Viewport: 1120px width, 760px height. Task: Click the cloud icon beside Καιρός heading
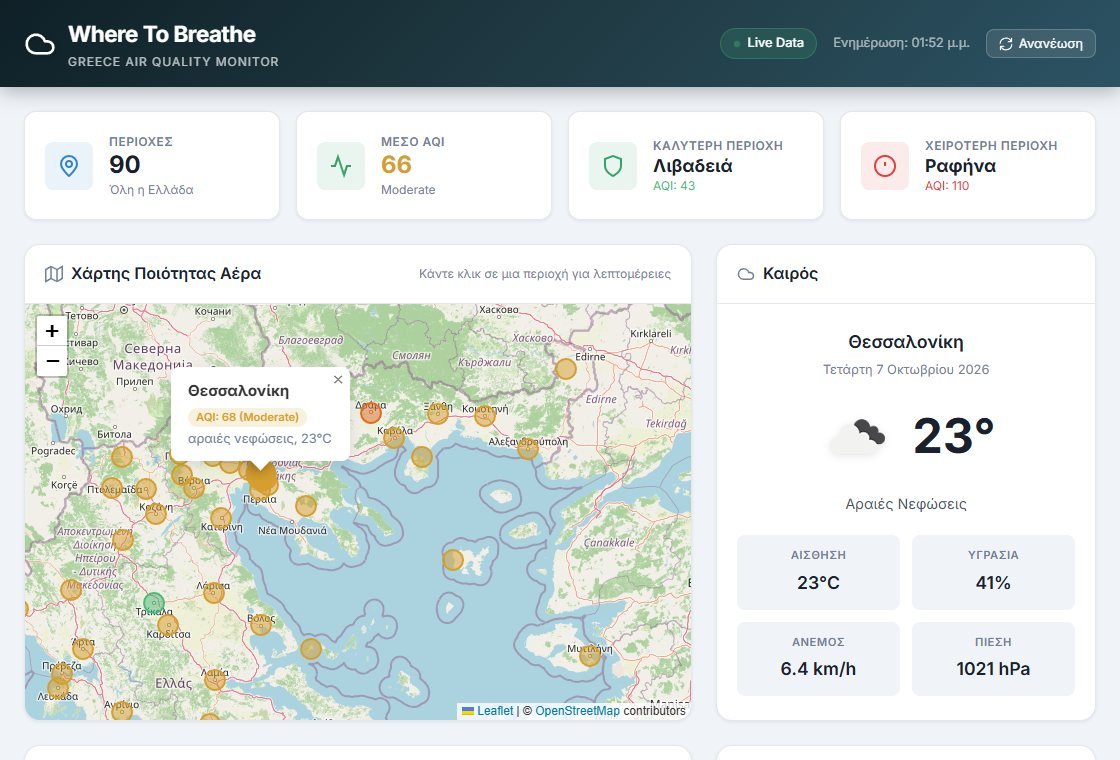(x=746, y=274)
